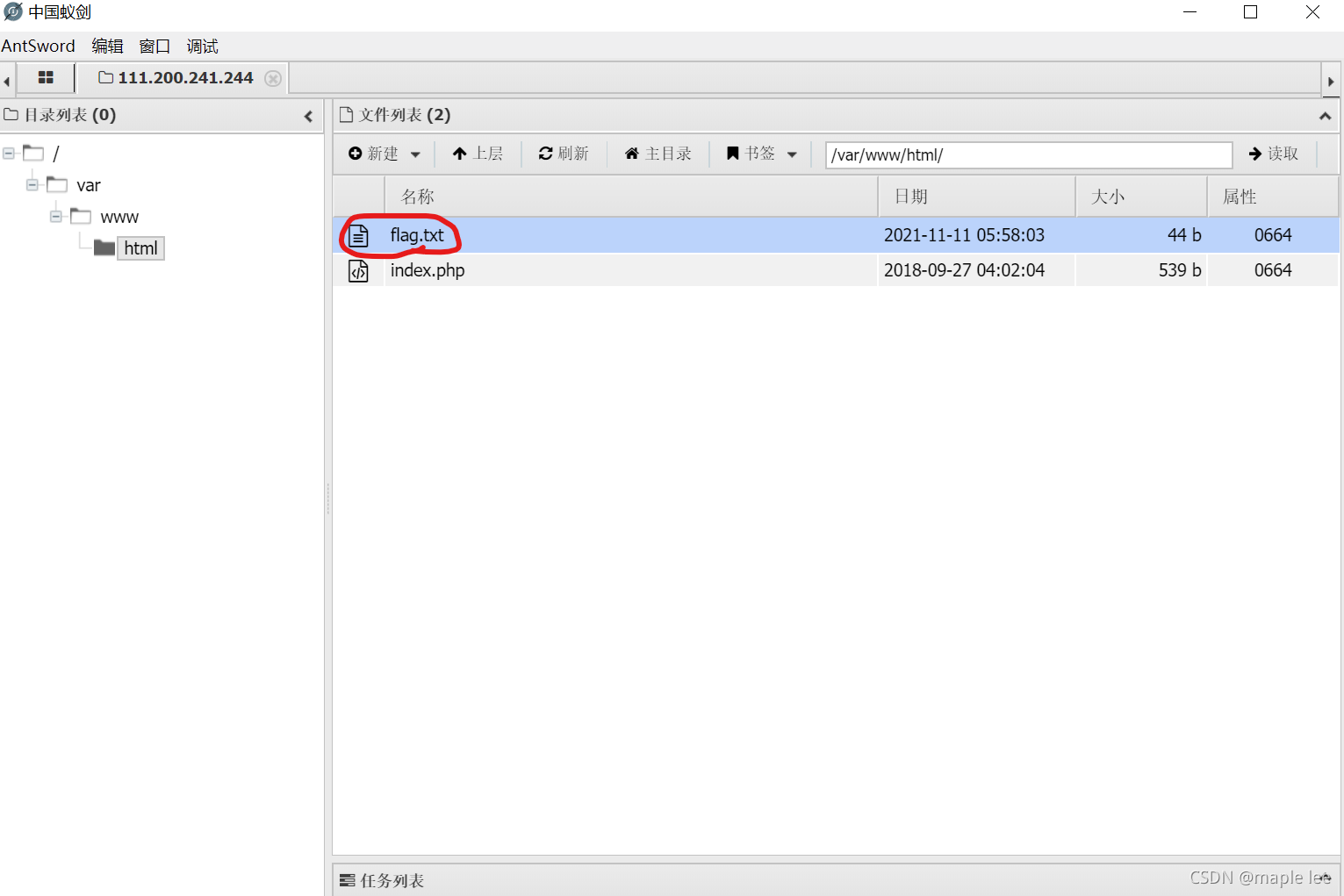This screenshot has width=1344, height=896.
Task: Open the 窗口 menu
Action: click(155, 47)
